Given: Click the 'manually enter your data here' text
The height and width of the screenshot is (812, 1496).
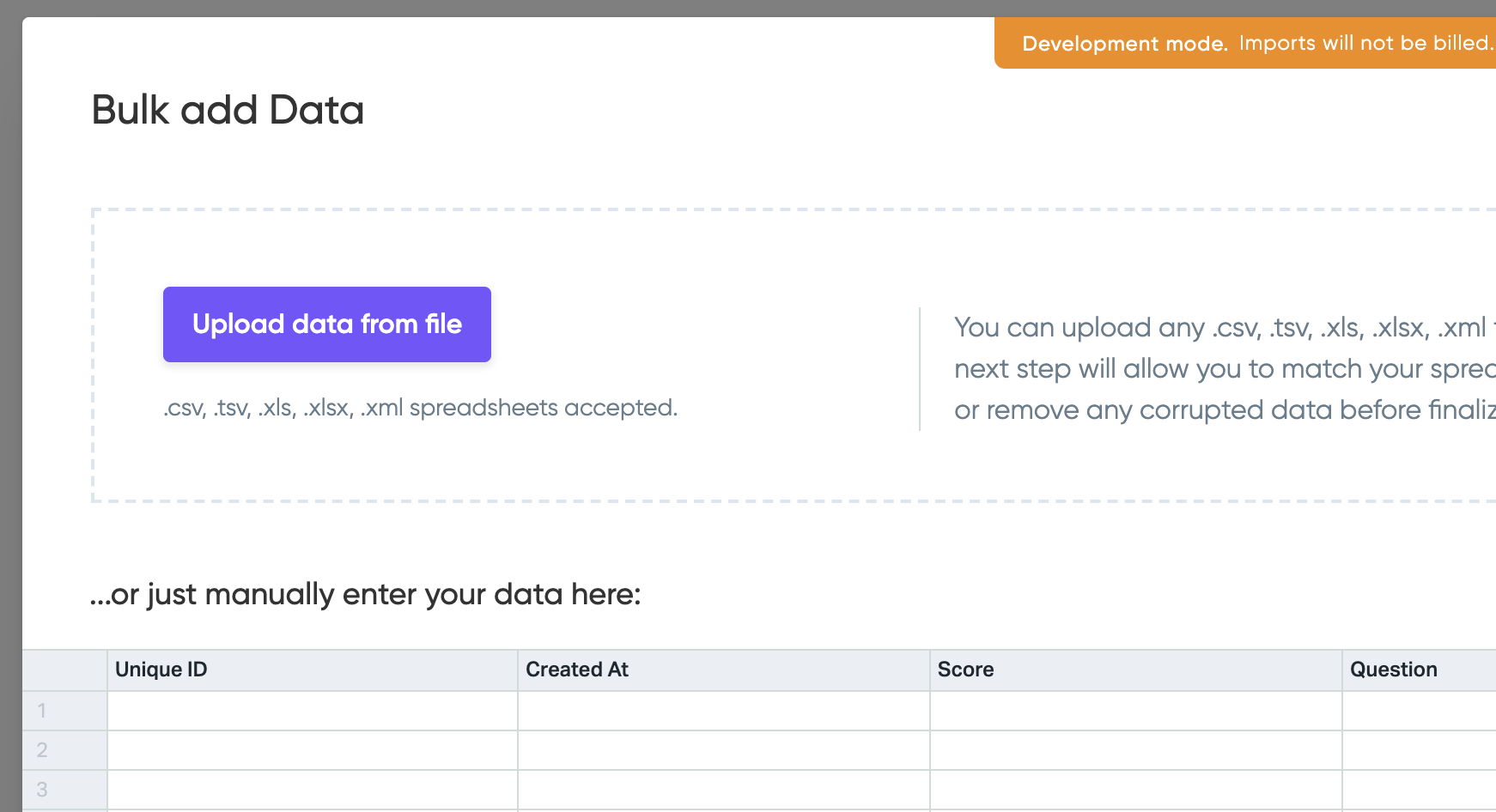Looking at the screenshot, I should [x=366, y=594].
